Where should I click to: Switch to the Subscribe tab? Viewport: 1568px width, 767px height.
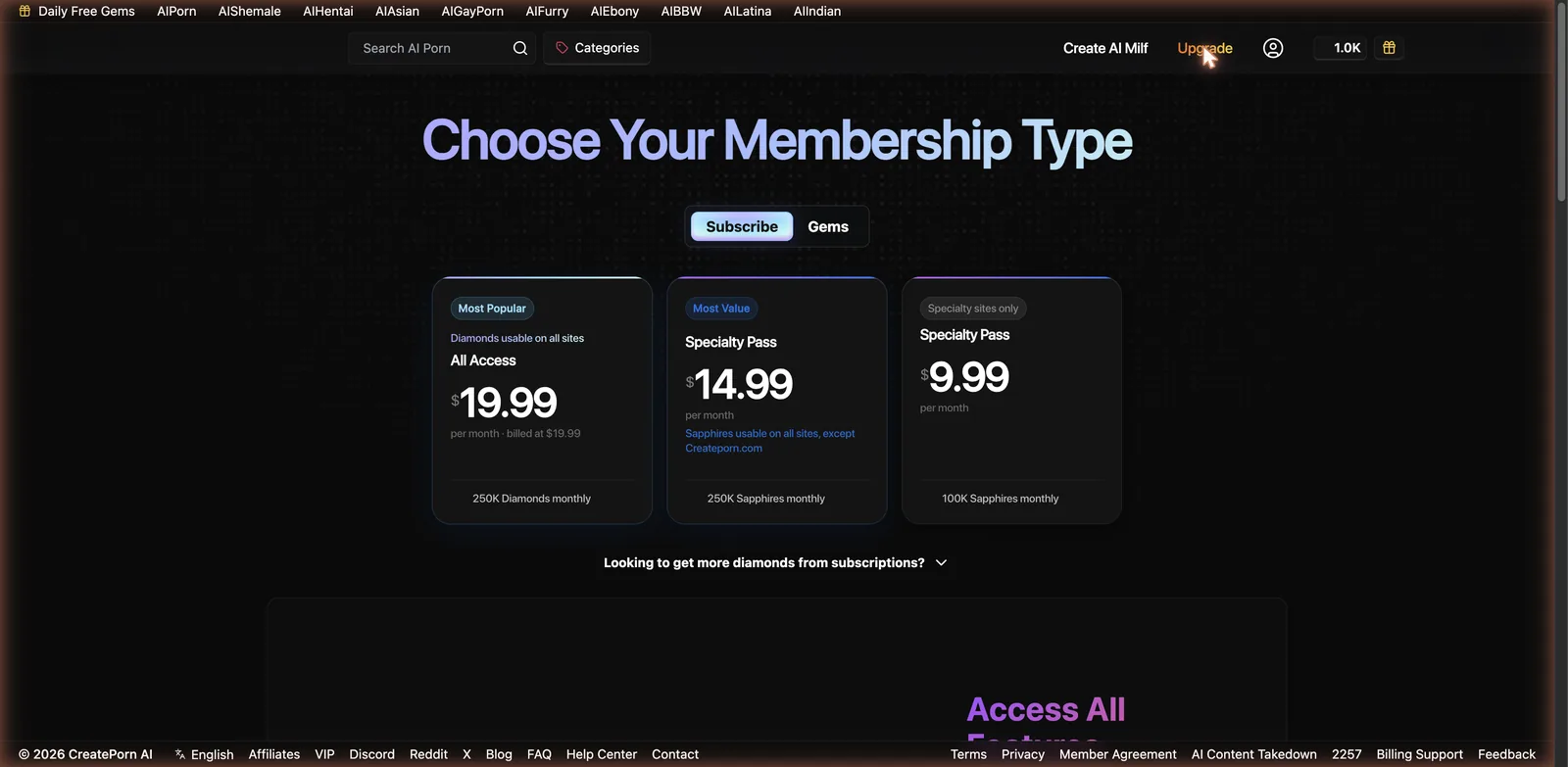[742, 226]
